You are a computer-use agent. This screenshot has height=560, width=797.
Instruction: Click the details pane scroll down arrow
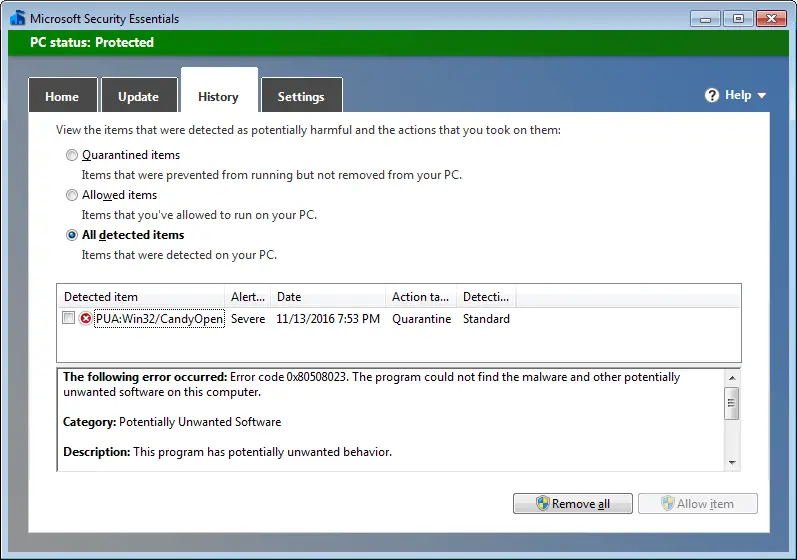click(x=732, y=462)
